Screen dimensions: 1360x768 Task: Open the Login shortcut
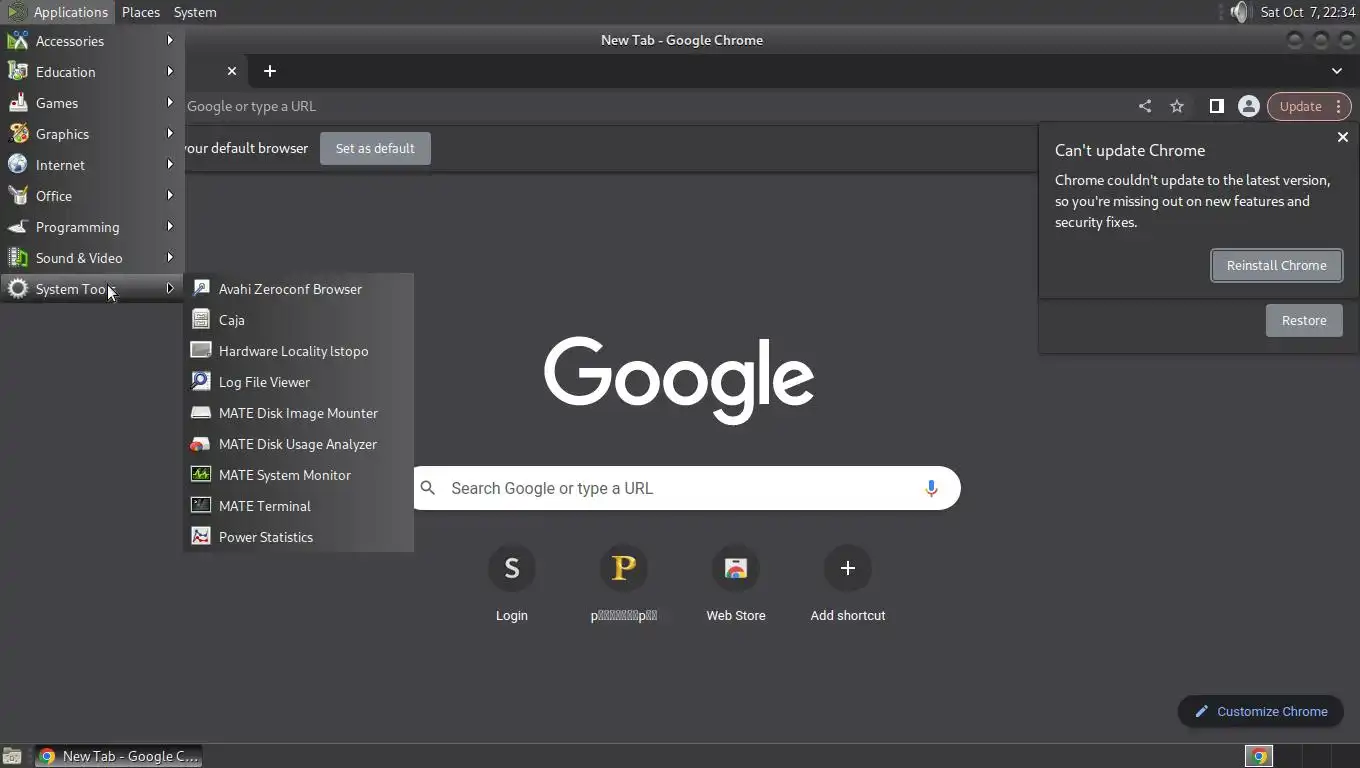pos(512,583)
